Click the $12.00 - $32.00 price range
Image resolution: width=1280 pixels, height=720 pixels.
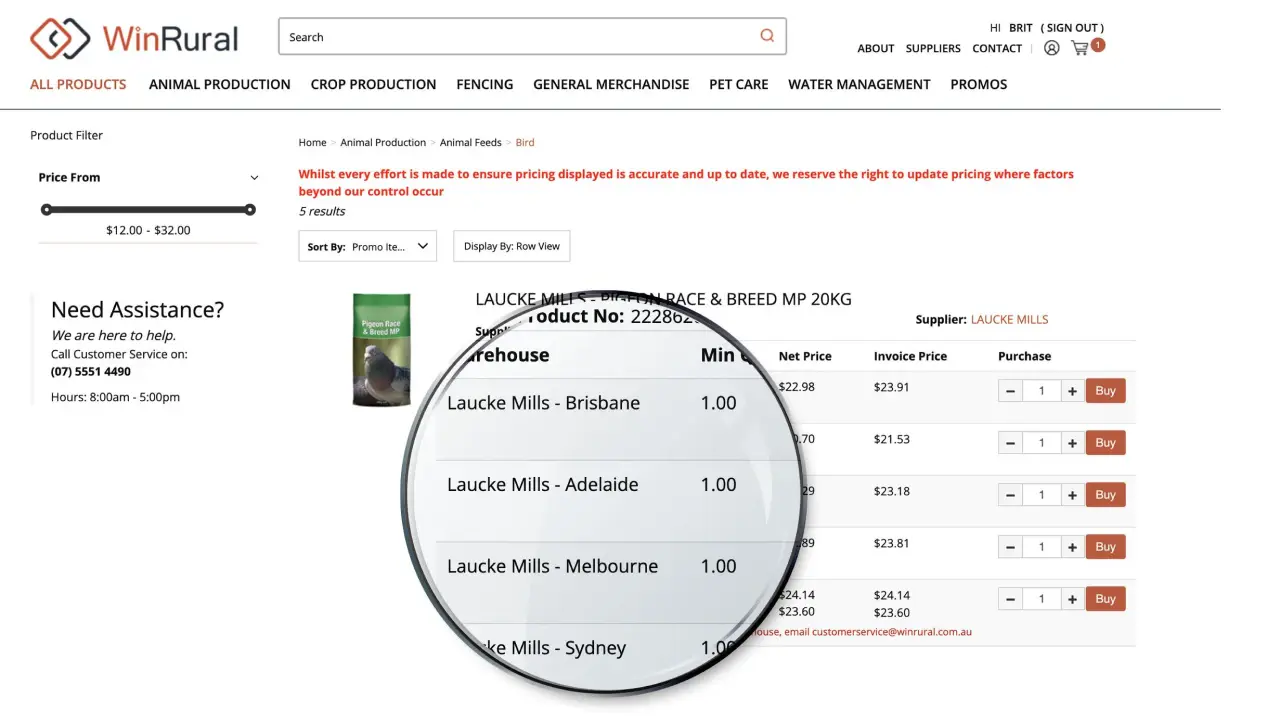pos(148,230)
